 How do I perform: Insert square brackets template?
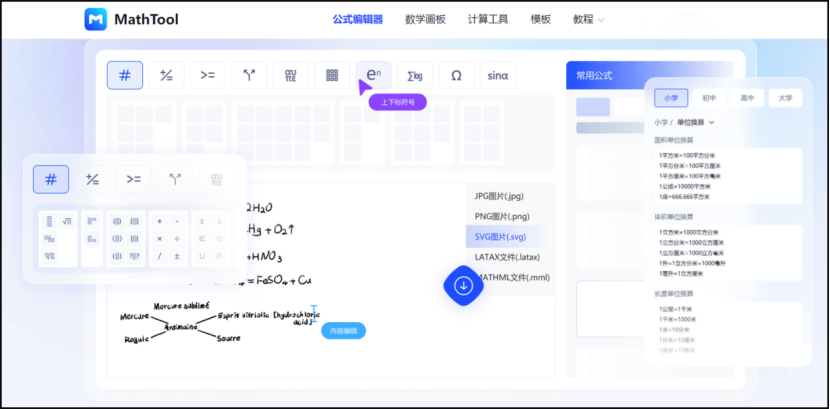tap(134, 221)
